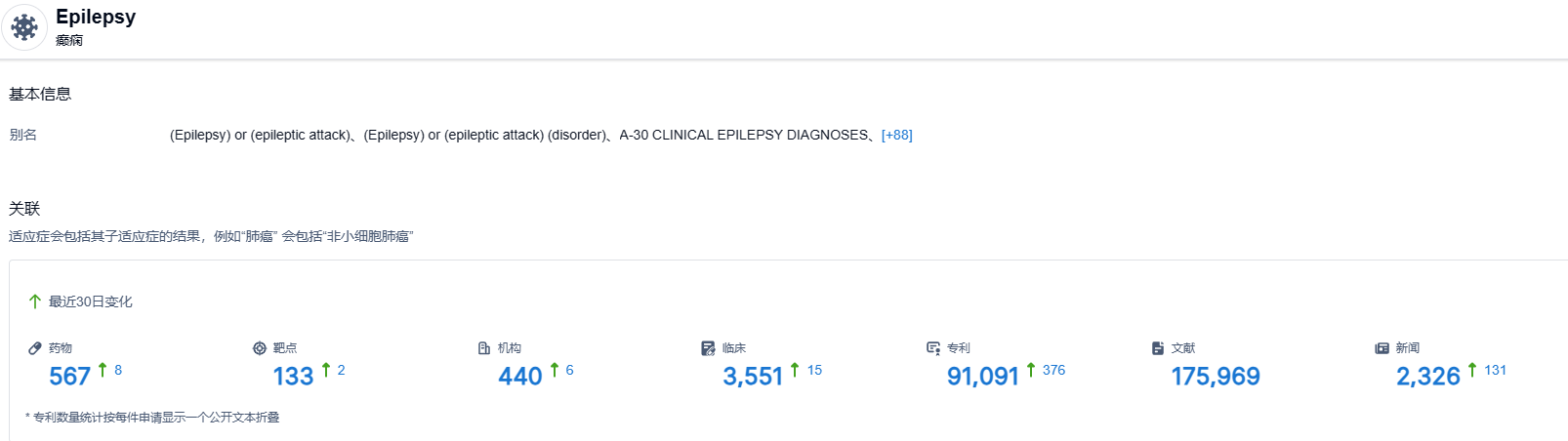This screenshot has width=1568, height=441.
Task: Open the 133 targets count
Action: point(293,376)
